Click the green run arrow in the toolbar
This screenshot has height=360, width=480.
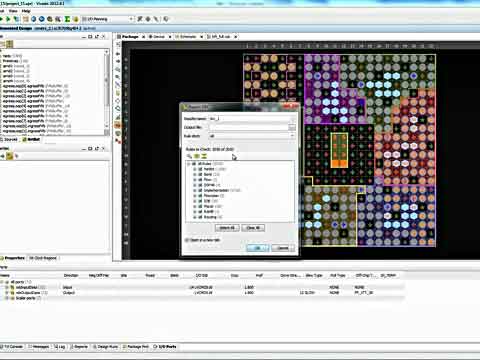click(x=8, y=19)
